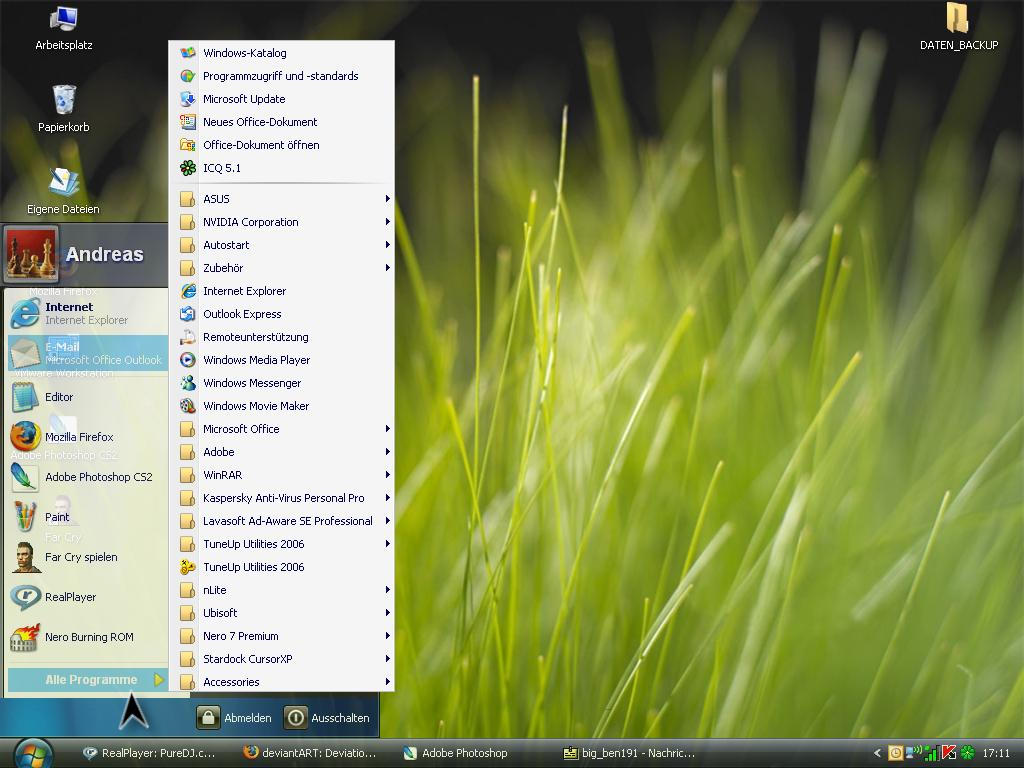Image resolution: width=1024 pixels, height=768 pixels.
Task: Expand NVIDIA Corporation submenu
Action: [x=281, y=222]
